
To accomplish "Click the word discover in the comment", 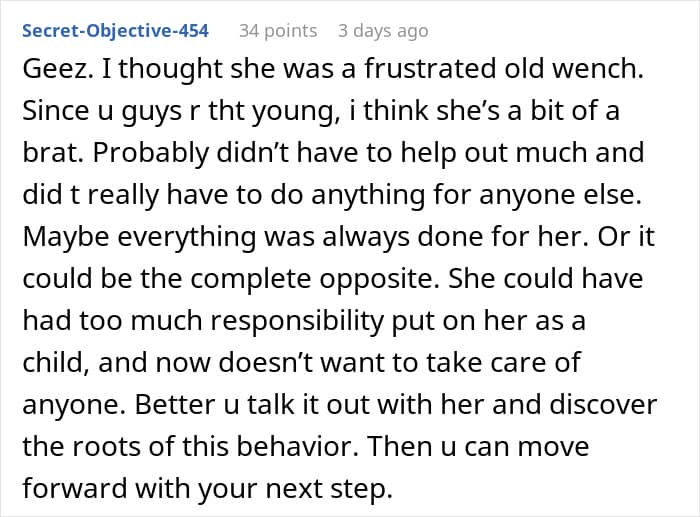I will [x=603, y=404].
